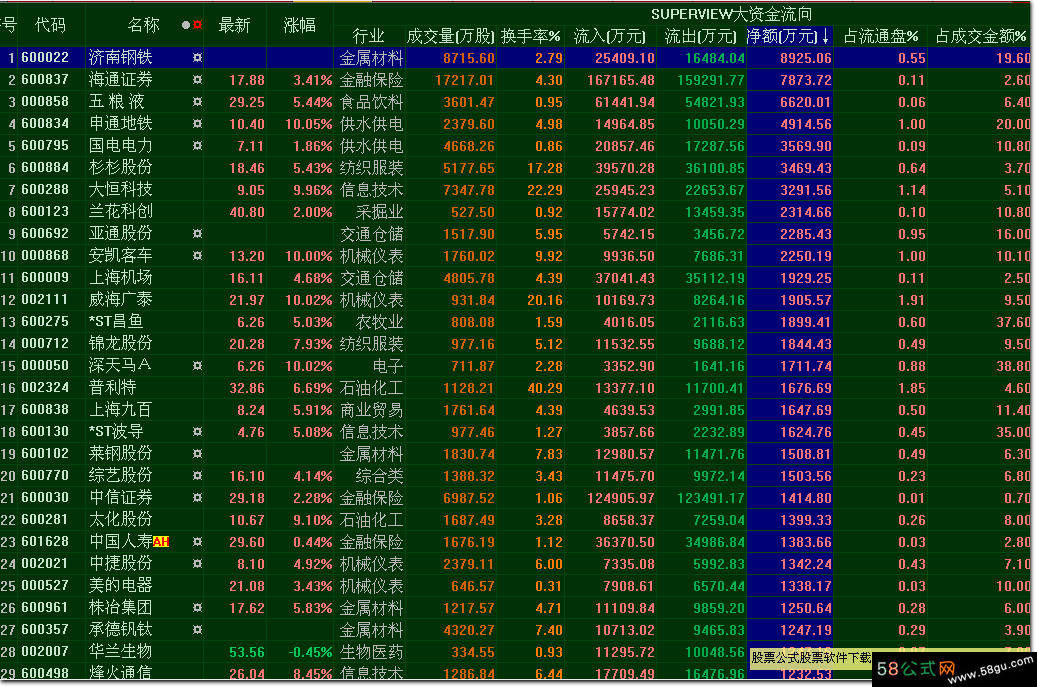
Task: Click the marker icon in 安凯客车 row
Action: [197, 255]
